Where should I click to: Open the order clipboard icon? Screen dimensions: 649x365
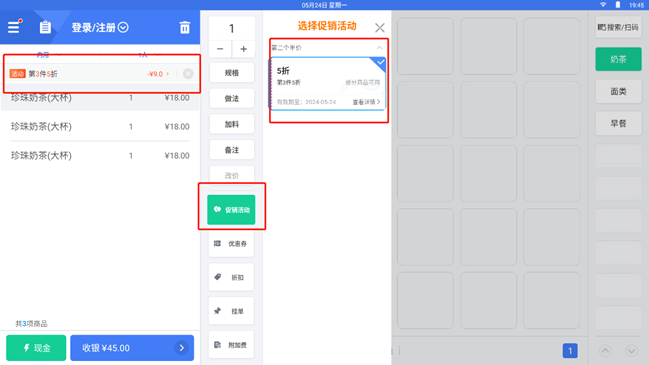click(45, 27)
